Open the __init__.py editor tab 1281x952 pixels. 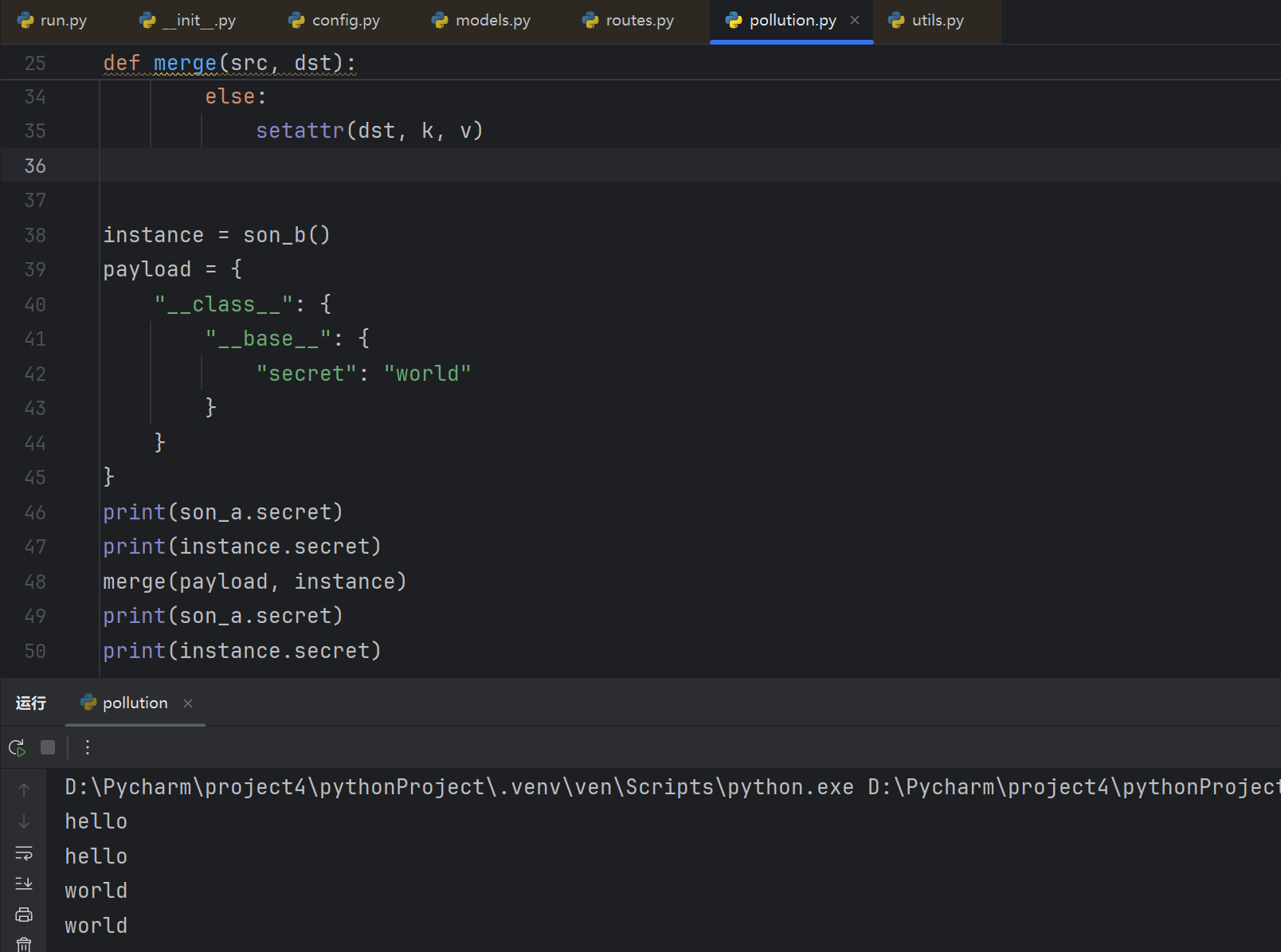tap(188, 21)
